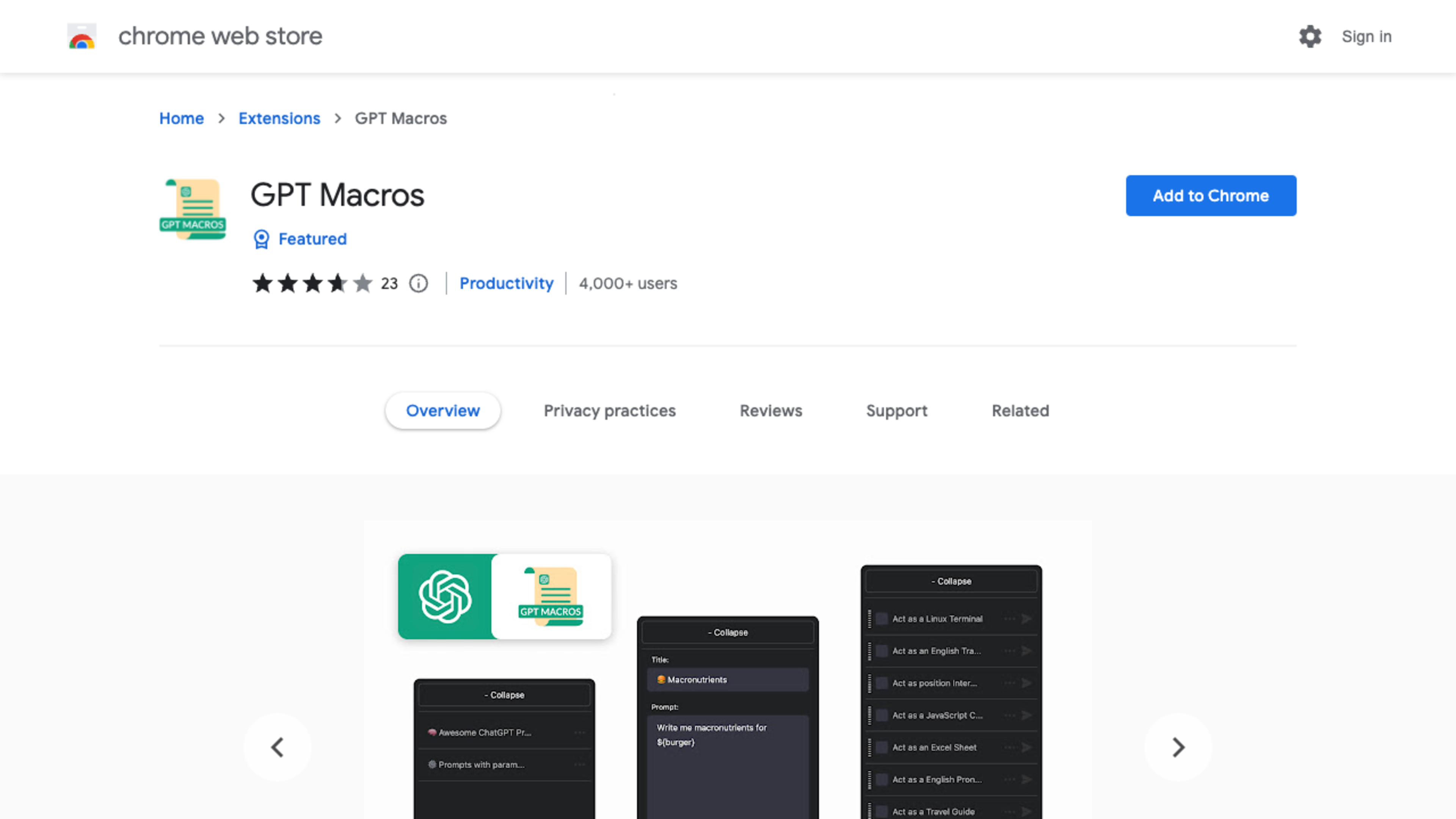
Task: Go to the Reviews tab
Action: pos(770,411)
